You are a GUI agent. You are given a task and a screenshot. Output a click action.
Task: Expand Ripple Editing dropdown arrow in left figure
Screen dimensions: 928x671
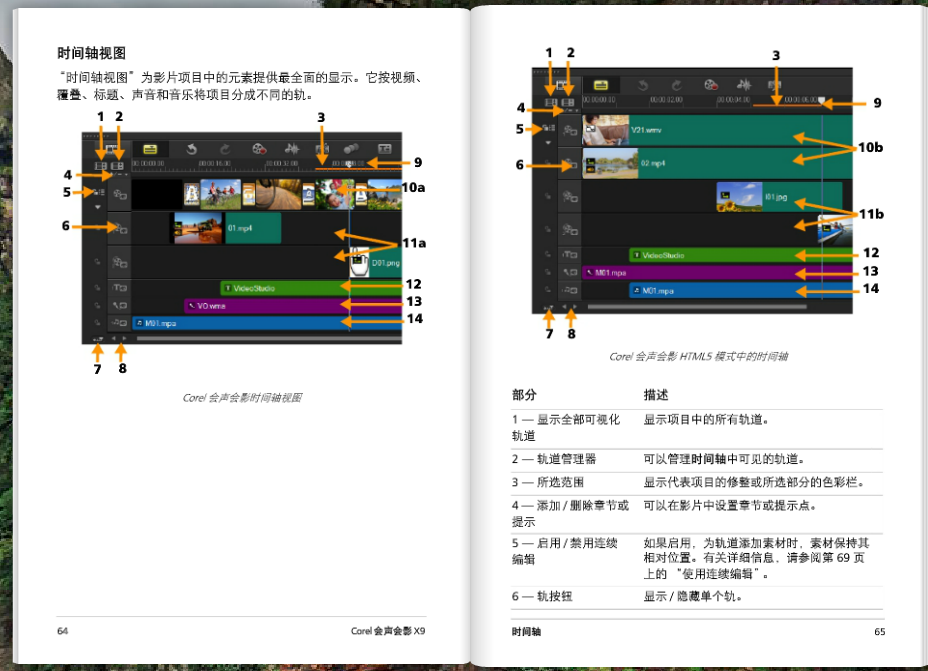98,207
